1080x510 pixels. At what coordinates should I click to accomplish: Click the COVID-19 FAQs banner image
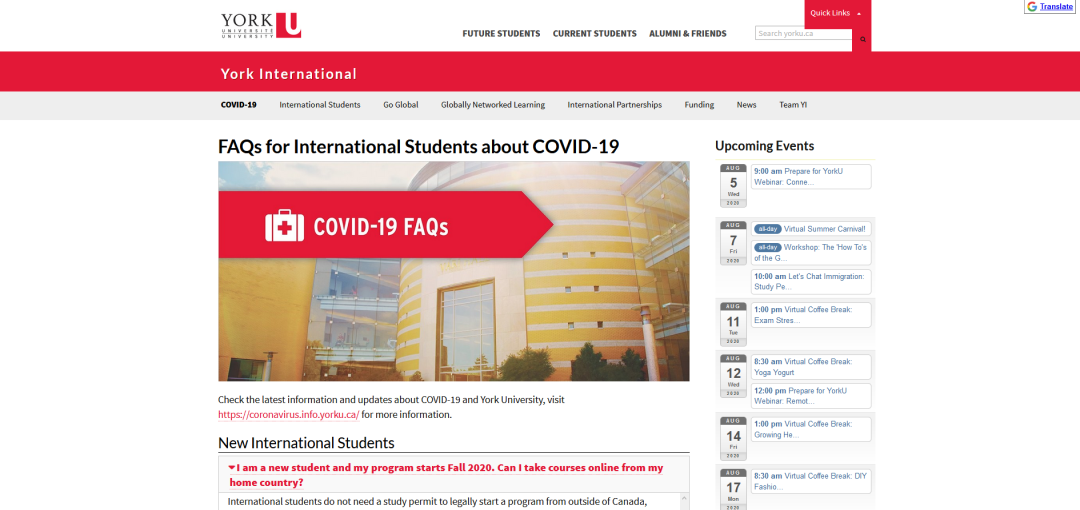(454, 272)
